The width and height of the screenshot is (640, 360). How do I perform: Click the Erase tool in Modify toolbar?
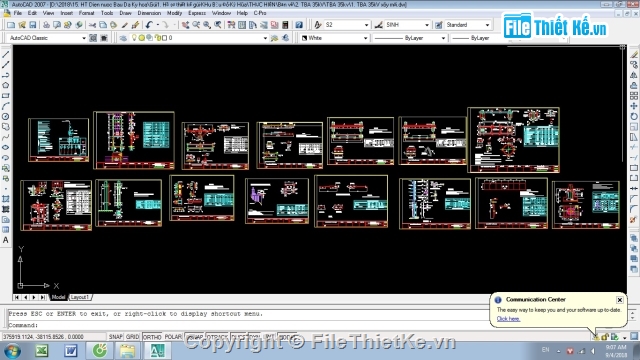click(x=633, y=54)
